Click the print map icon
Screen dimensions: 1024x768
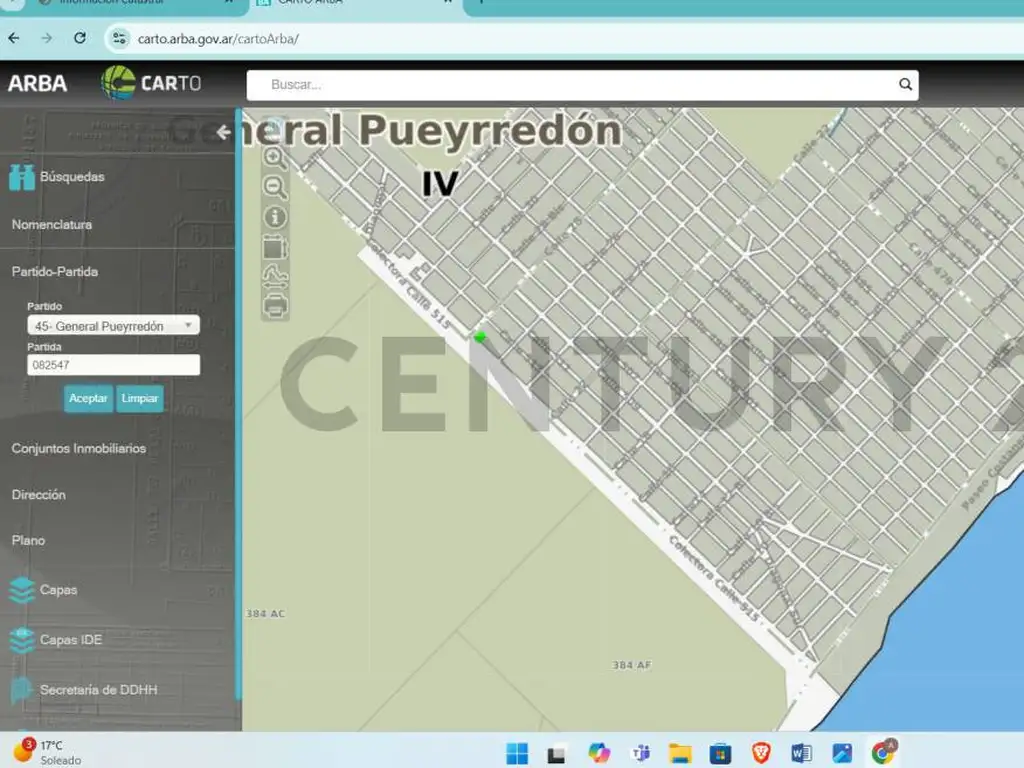click(275, 303)
